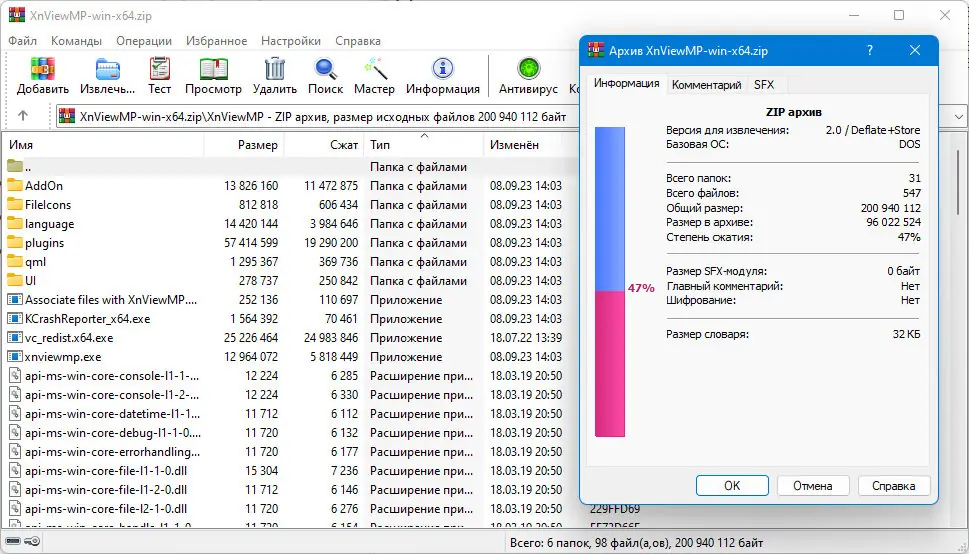Switch to the Комментарий tab
Image resolution: width=969 pixels, height=554 pixels.
click(706, 85)
